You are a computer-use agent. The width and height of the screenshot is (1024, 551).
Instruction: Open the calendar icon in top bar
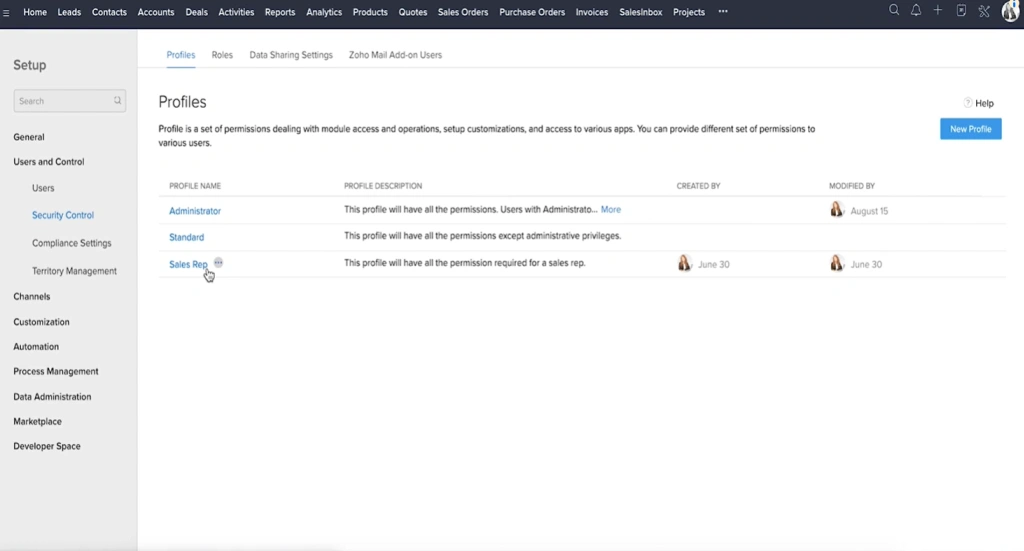point(961,10)
